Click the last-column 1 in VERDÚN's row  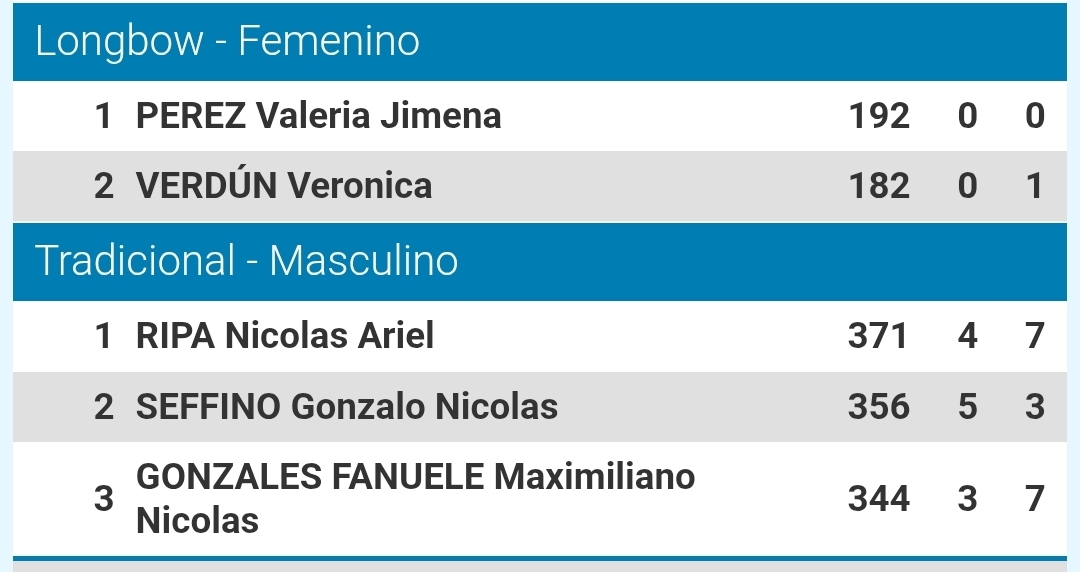(x=1035, y=186)
